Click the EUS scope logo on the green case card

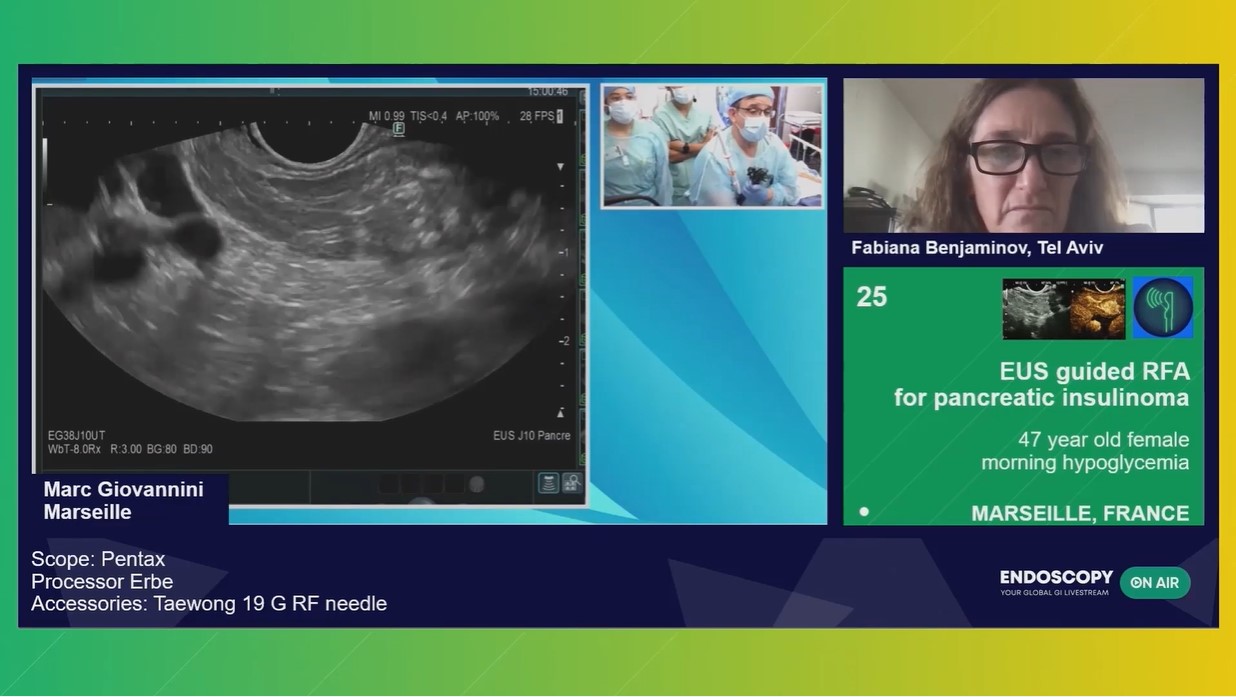click(x=1163, y=308)
